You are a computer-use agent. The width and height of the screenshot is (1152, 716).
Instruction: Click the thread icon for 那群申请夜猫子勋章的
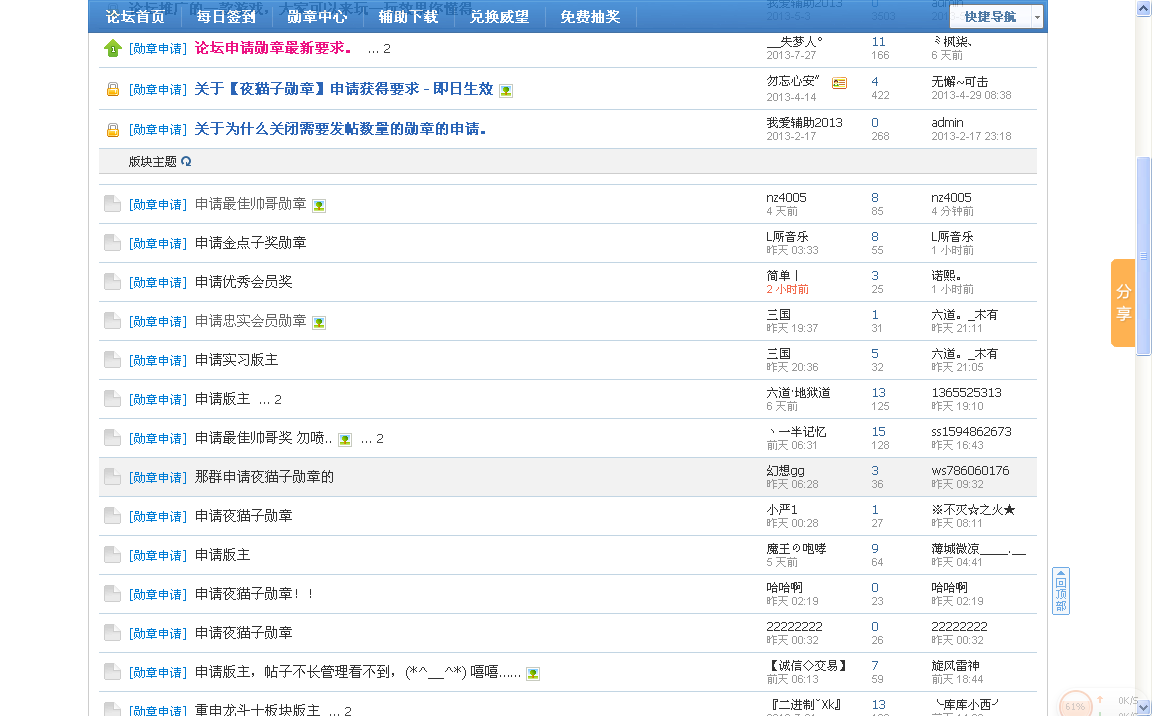coord(112,476)
